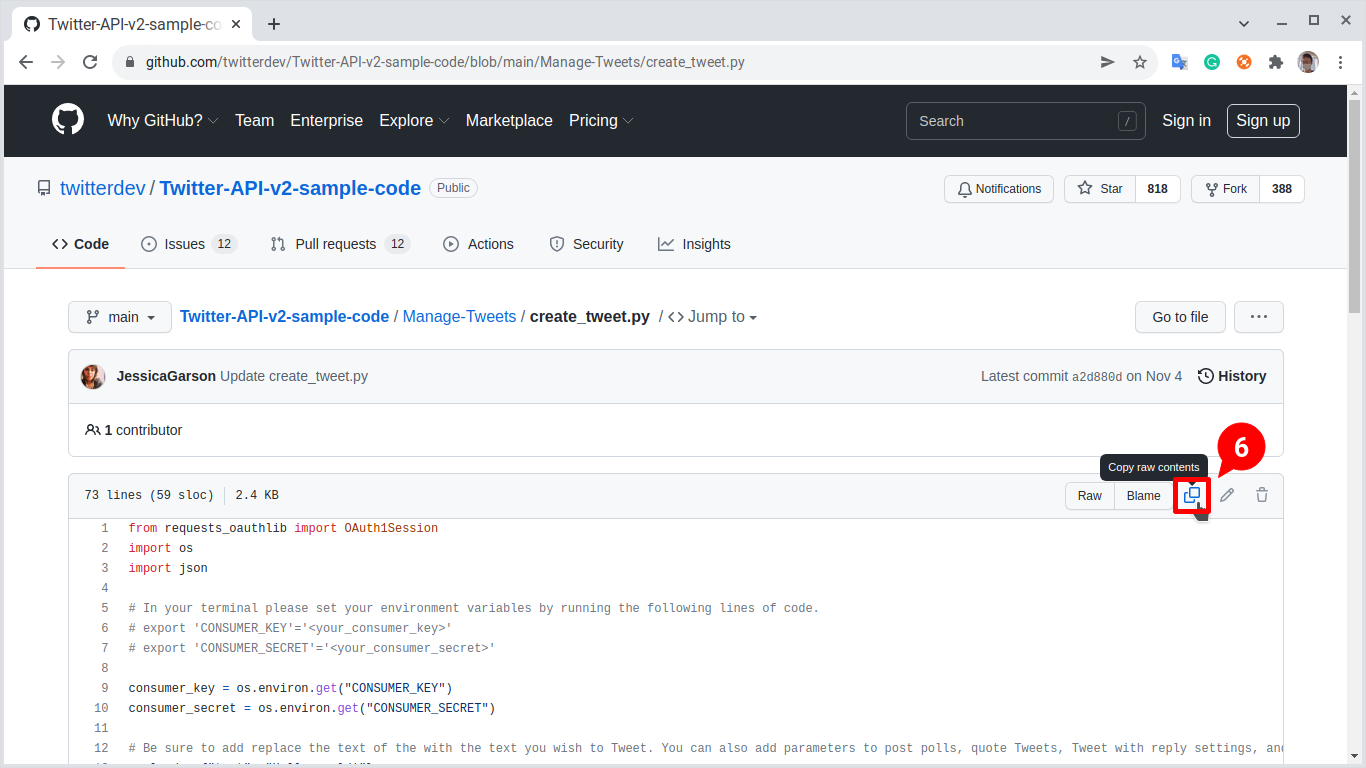
Task: Expand the Explore navigation menu
Action: (414, 120)
